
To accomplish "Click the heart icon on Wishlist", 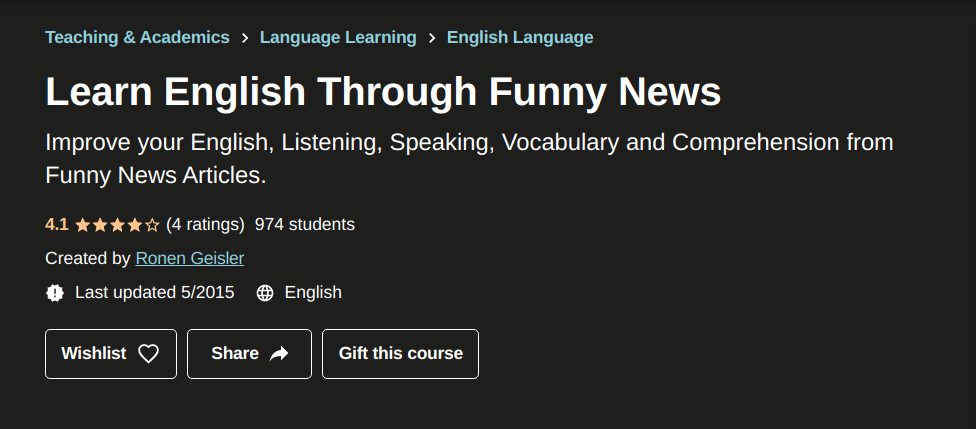I will click(148, 353).
